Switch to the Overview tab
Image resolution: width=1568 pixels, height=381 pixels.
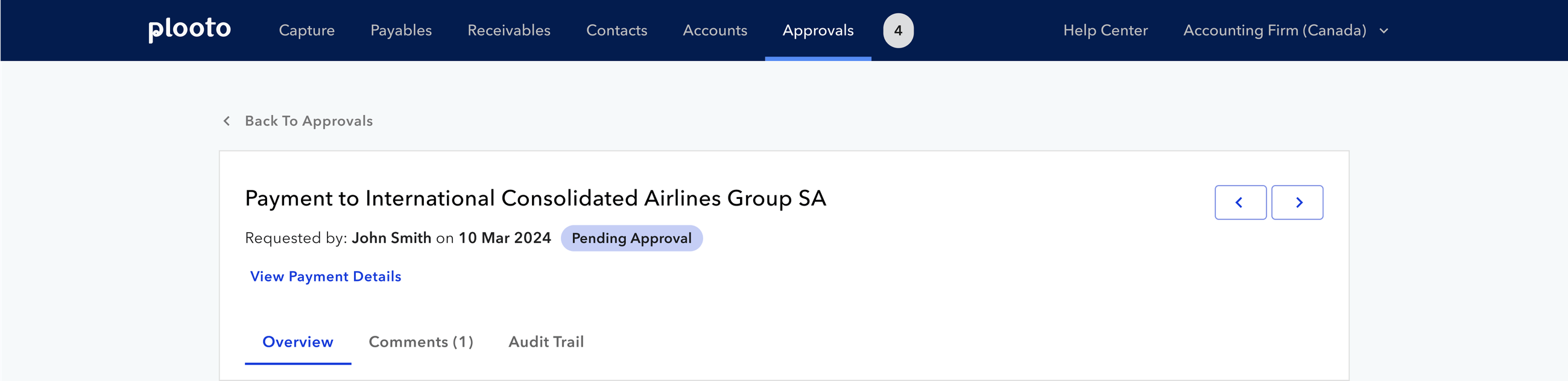(298, 342)
